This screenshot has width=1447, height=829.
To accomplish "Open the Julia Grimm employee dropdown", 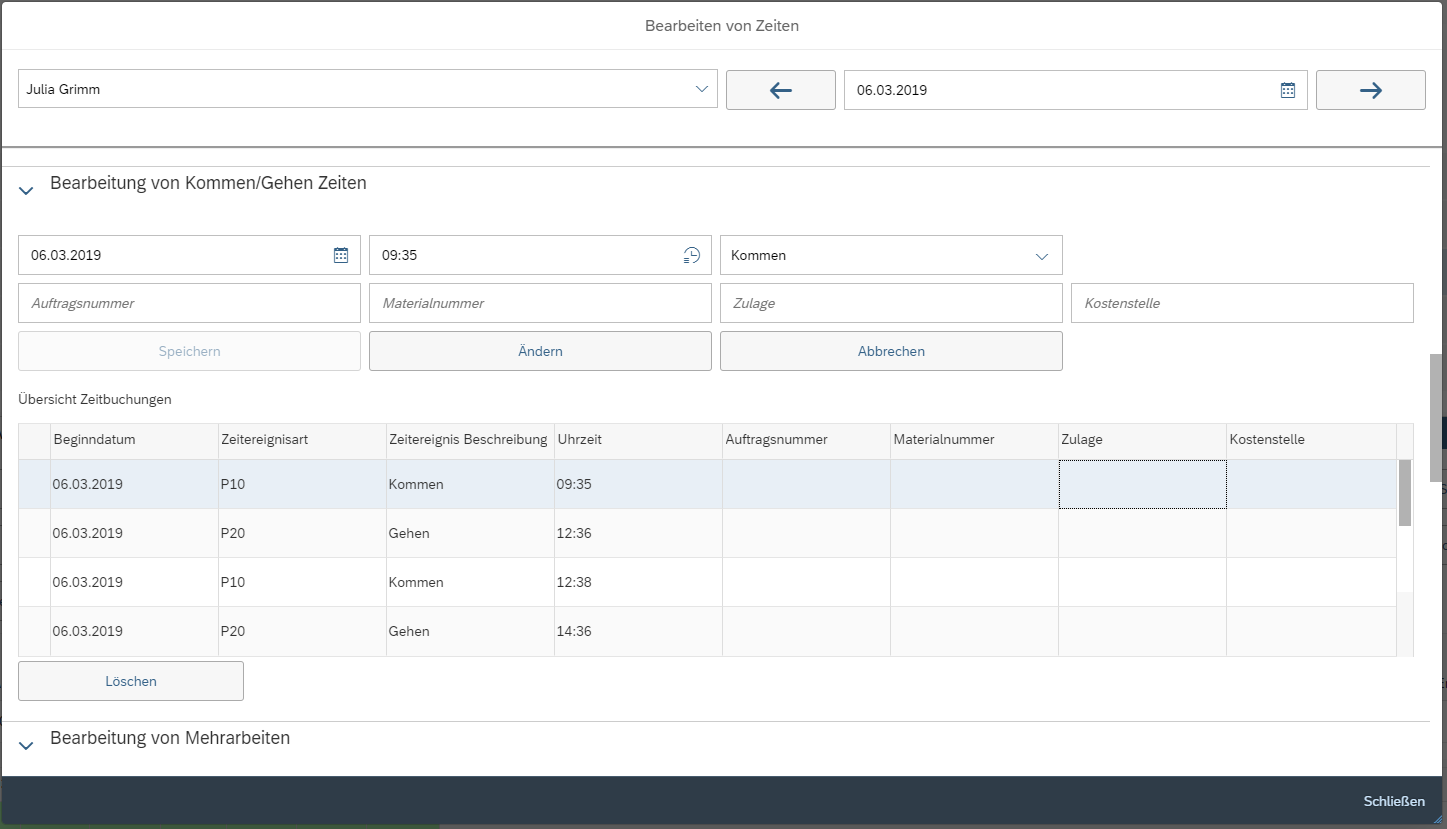I will 700,88.
